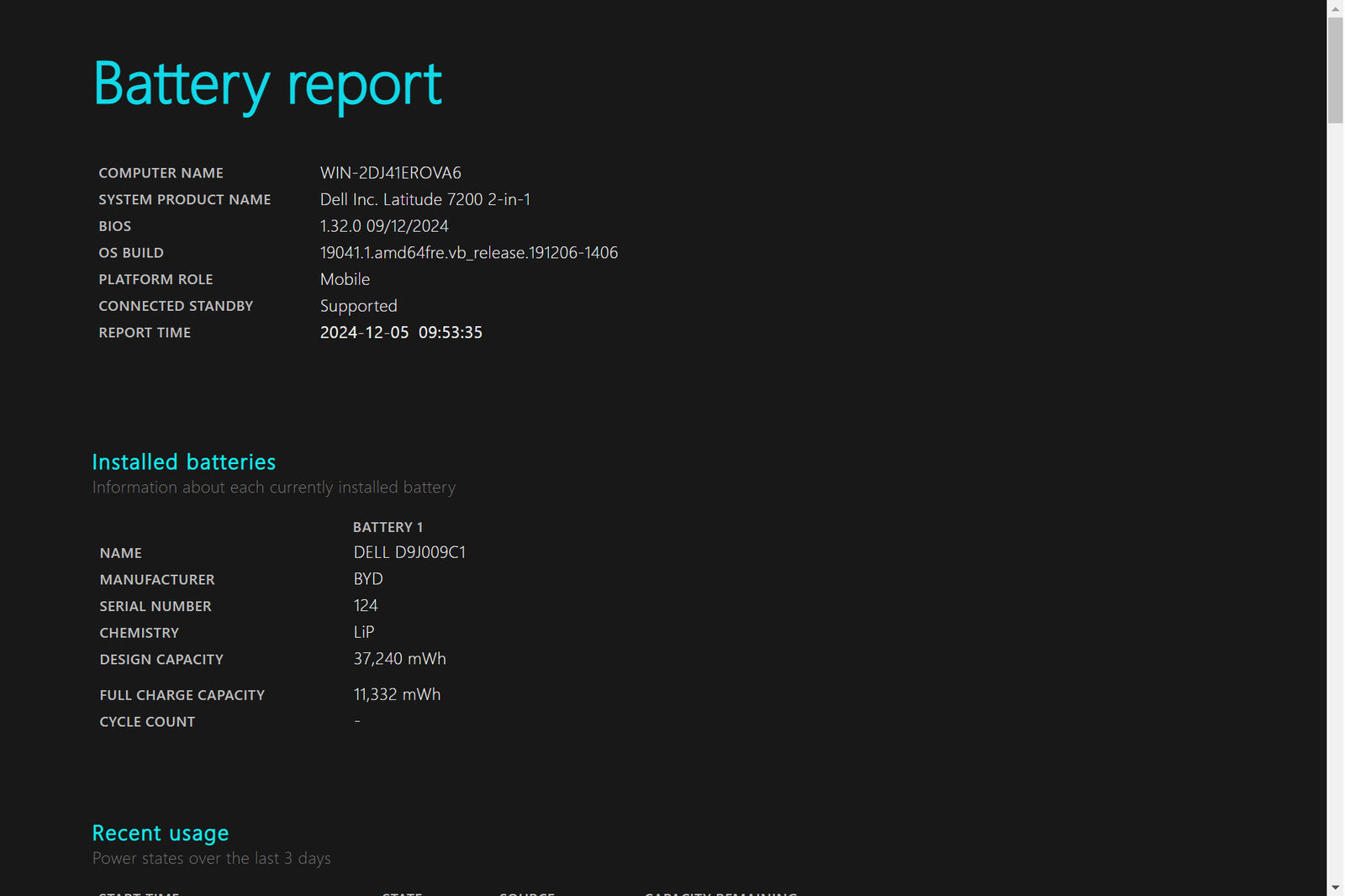Screen dimensions: 1345x896
Task: Click the full charge capacity 11,332 mWh
Action: point(397,695)
